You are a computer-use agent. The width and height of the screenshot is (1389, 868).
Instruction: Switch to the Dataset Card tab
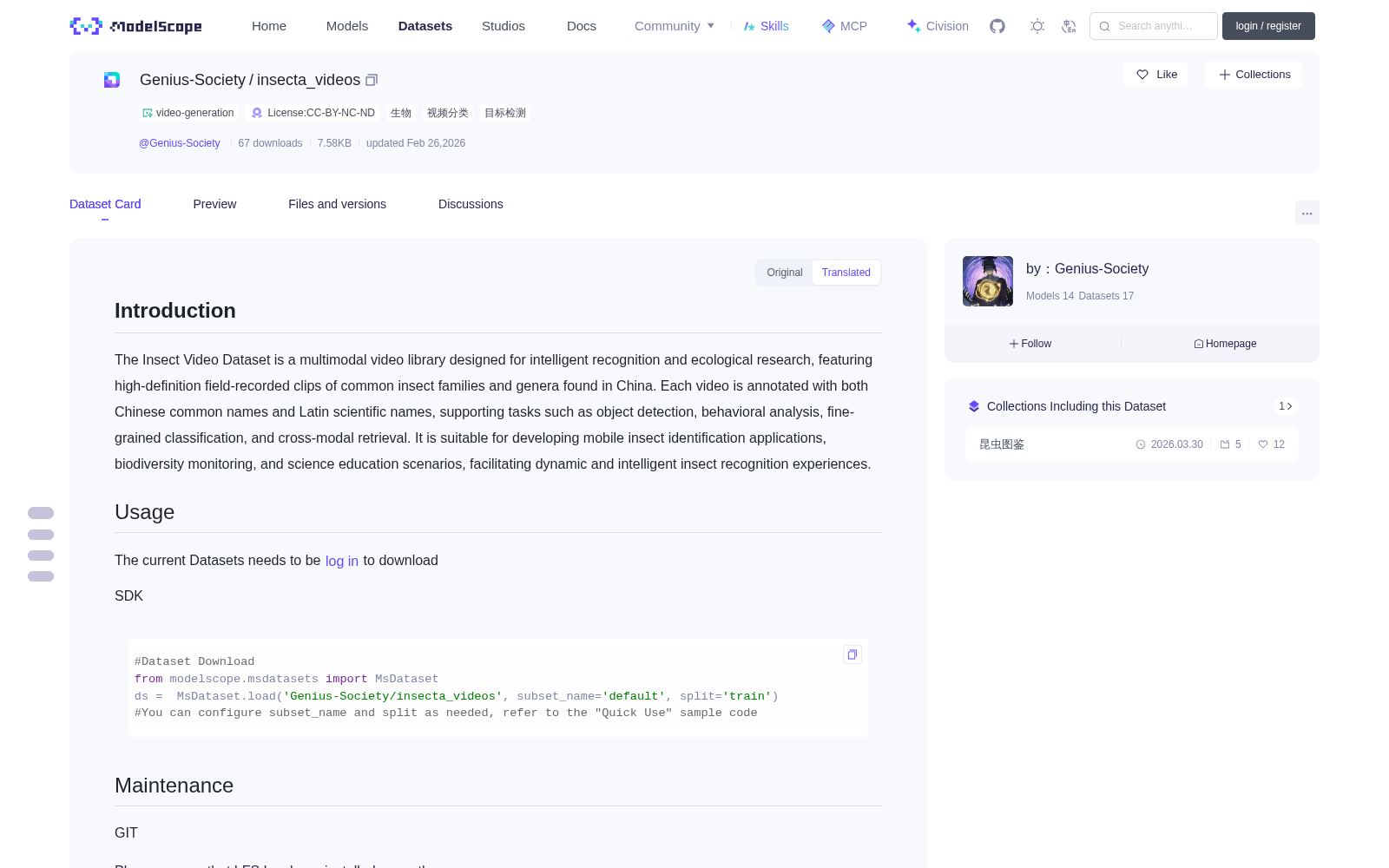(x=105, y=204)
